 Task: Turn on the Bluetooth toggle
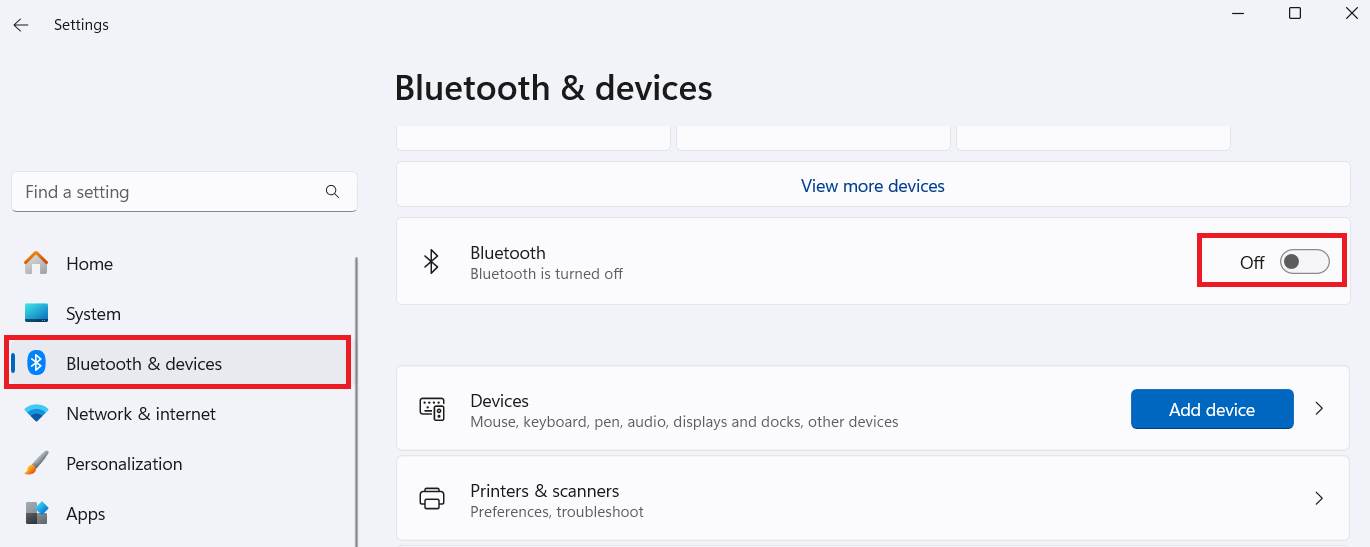tap(1304, 262)
